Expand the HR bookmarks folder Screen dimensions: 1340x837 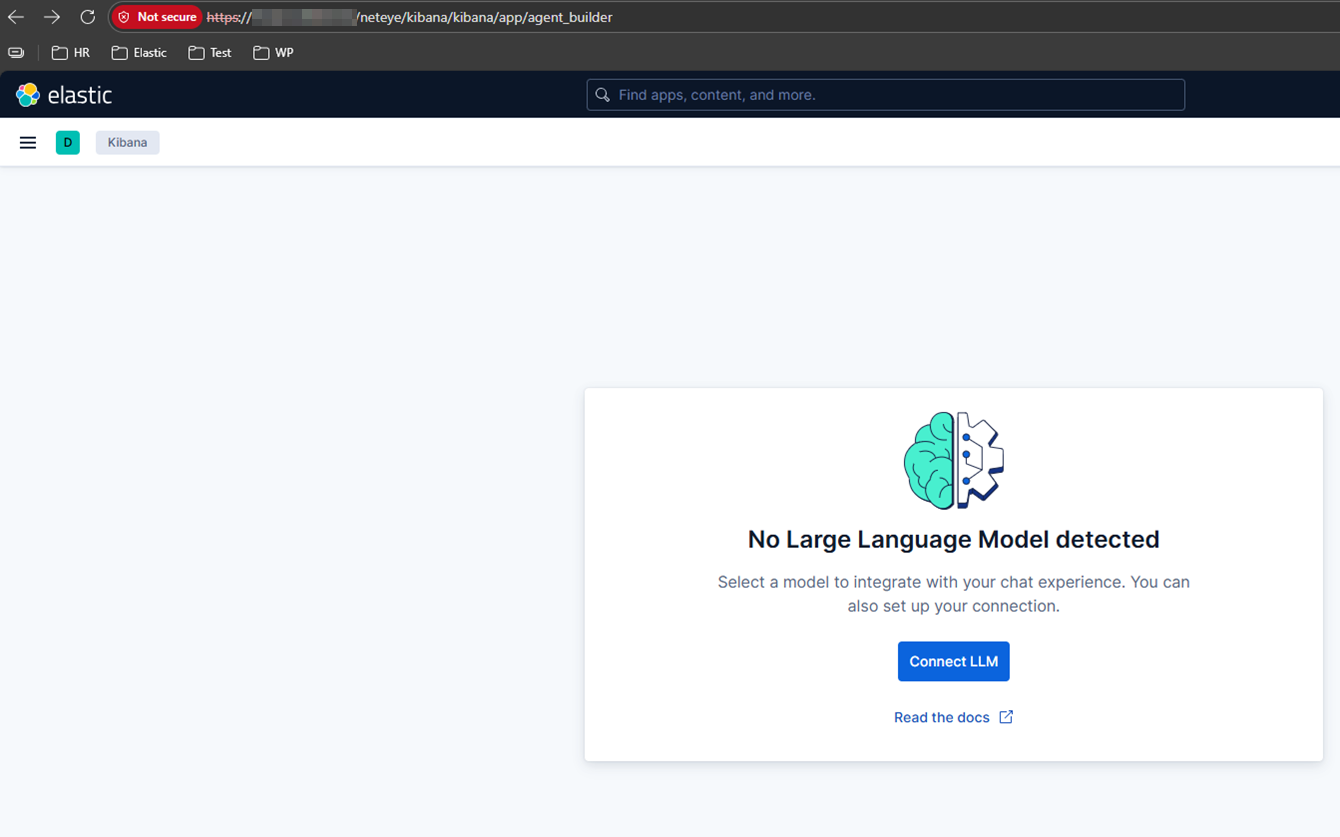[x=71, y=53]
